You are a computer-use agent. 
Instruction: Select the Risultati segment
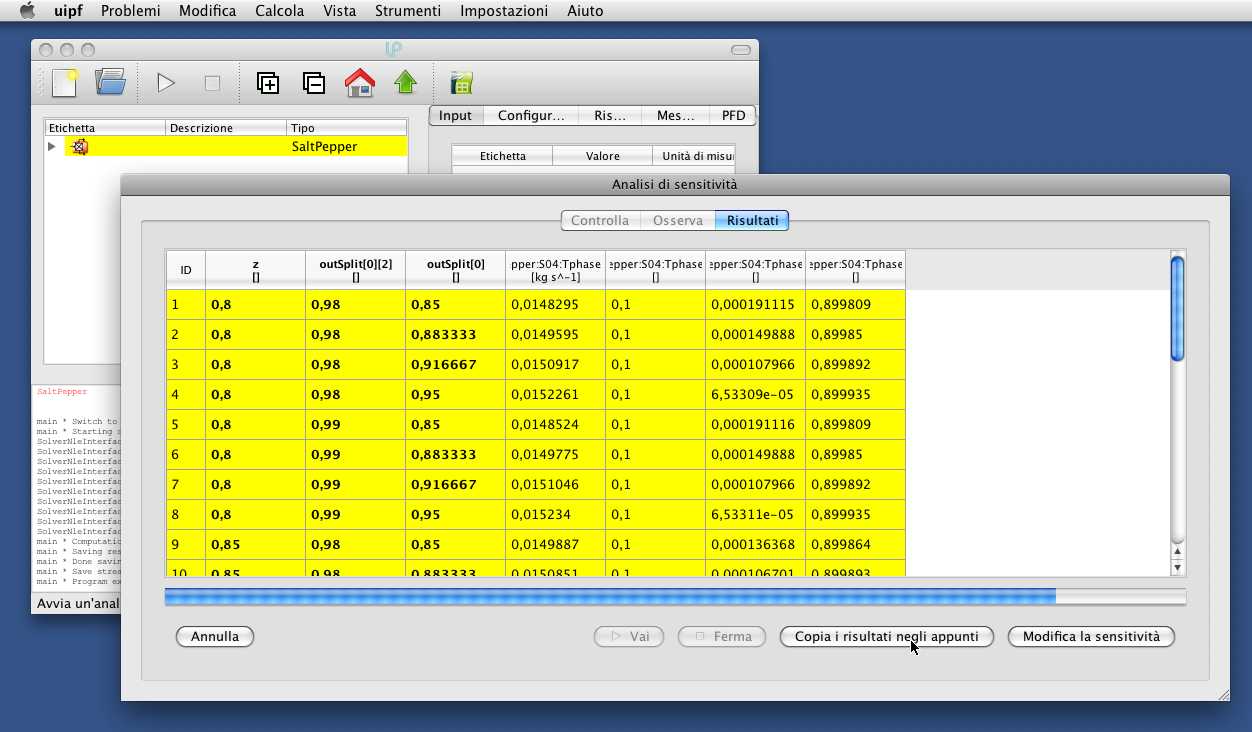(x=753, y=220)
